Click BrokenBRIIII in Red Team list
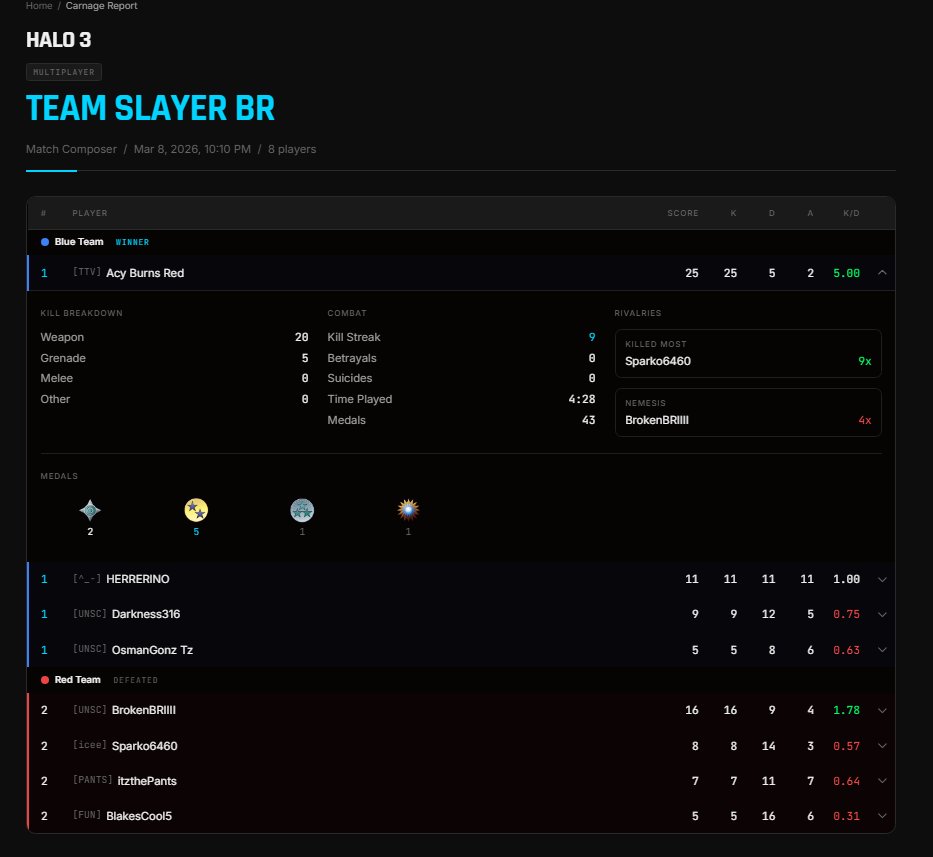Image resolution: width=933 pixels, height=857 pixels. click(143, 710)
